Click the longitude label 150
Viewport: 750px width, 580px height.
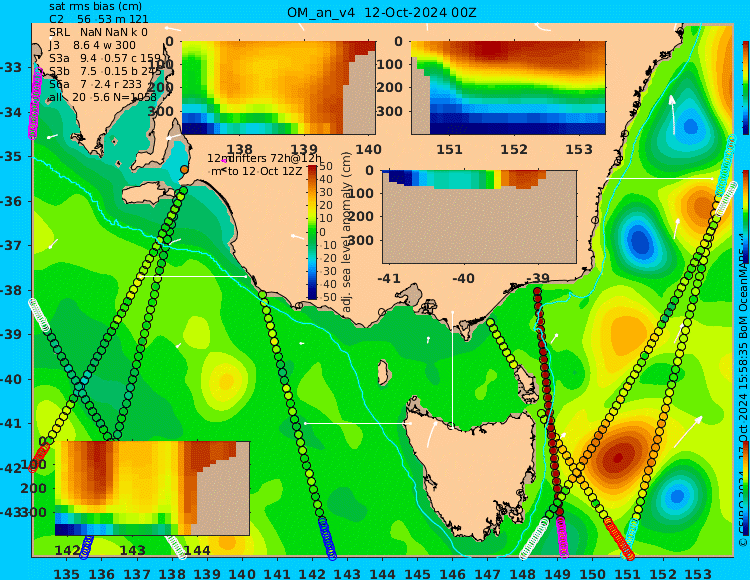tap(593, 574)
